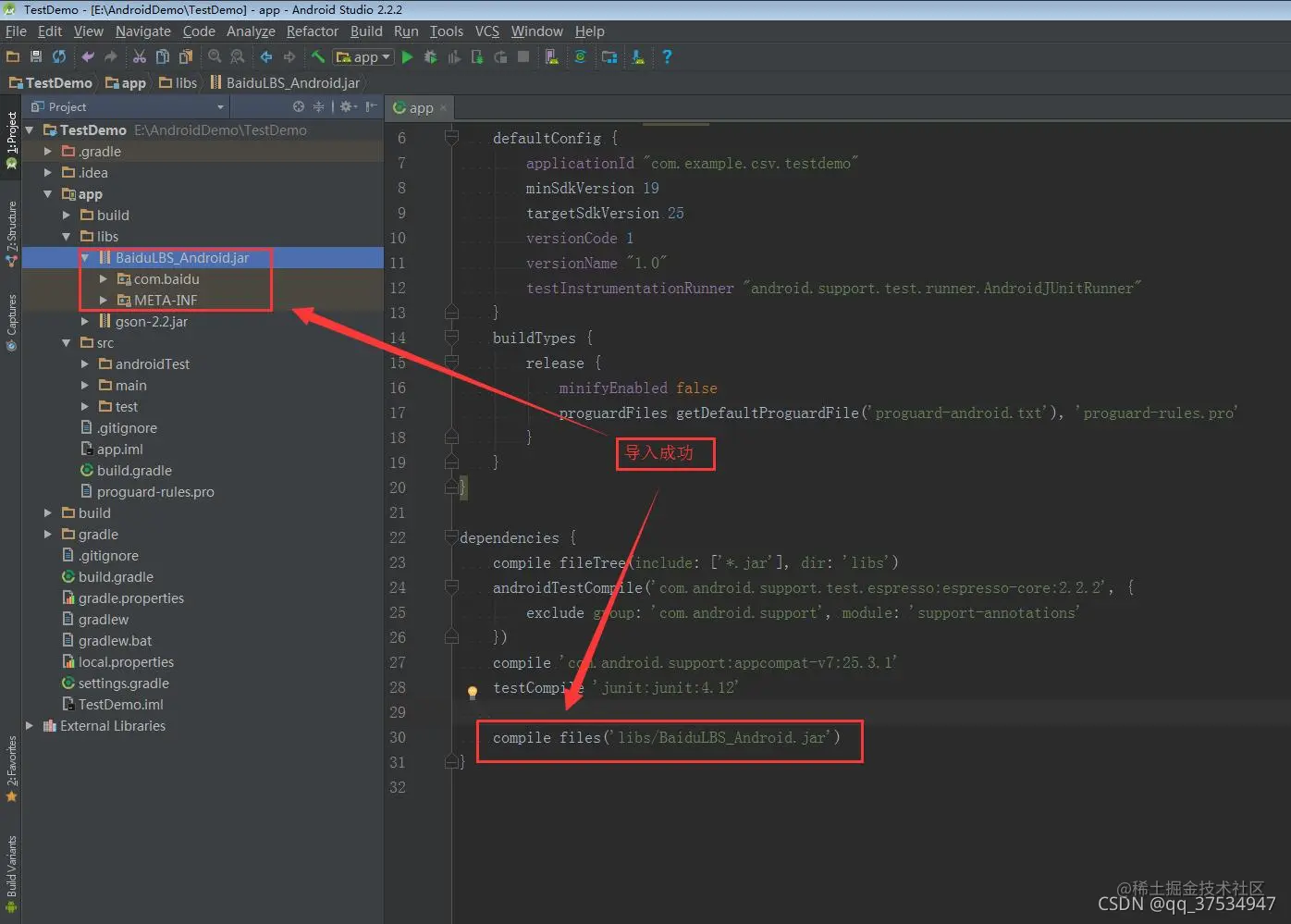The image size is (1291, 924).
Task: Click the Copy toolbar icon
Action: 163,56
